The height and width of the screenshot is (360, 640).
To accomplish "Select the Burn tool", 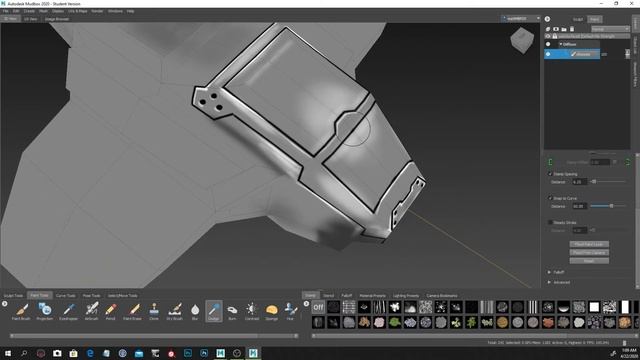I will [232, 311].
